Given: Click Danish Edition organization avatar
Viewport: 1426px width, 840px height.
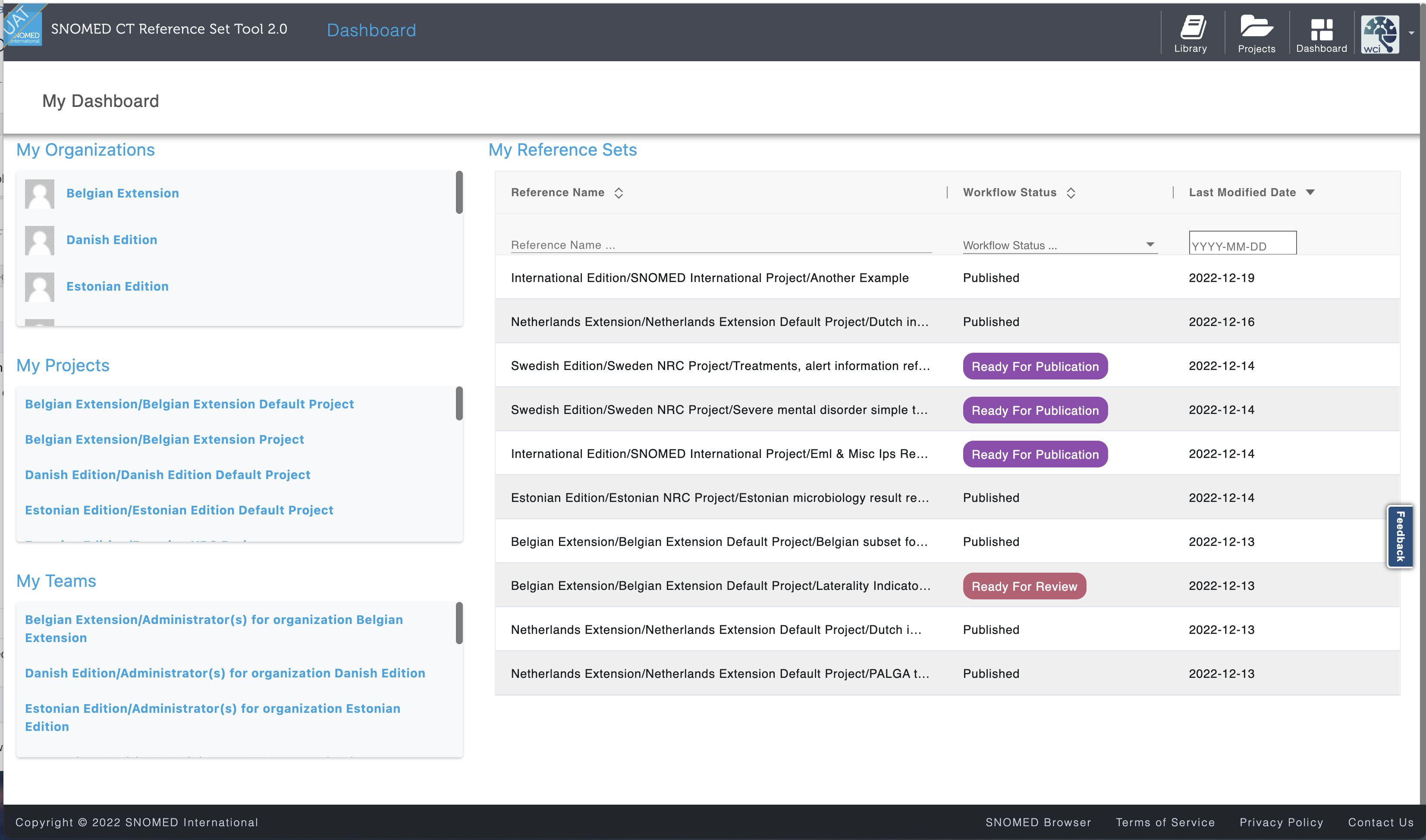Looking at the screenshot, I should tap(40, 240).
